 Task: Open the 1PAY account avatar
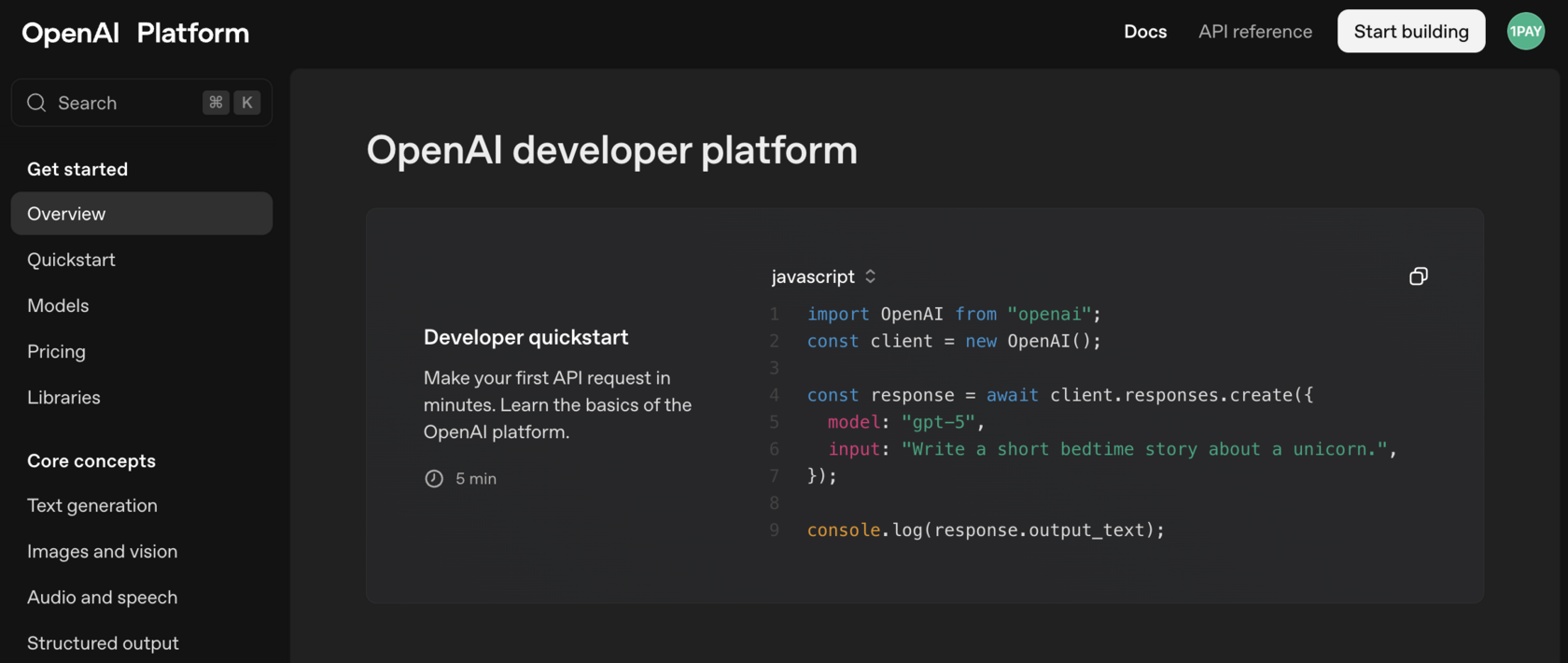[x=1525, y=32]
